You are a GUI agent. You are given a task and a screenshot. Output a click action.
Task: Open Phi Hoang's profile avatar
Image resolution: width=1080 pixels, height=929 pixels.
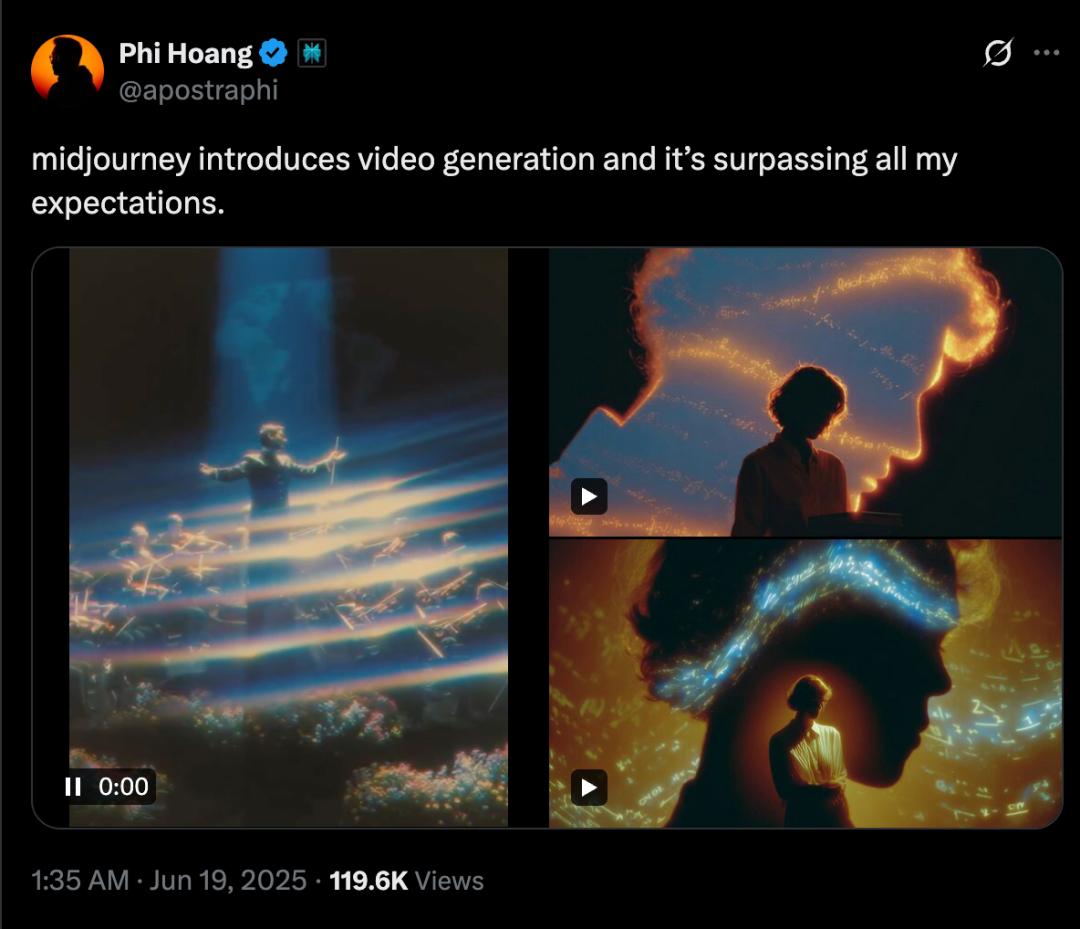click(x=67, y=68)
